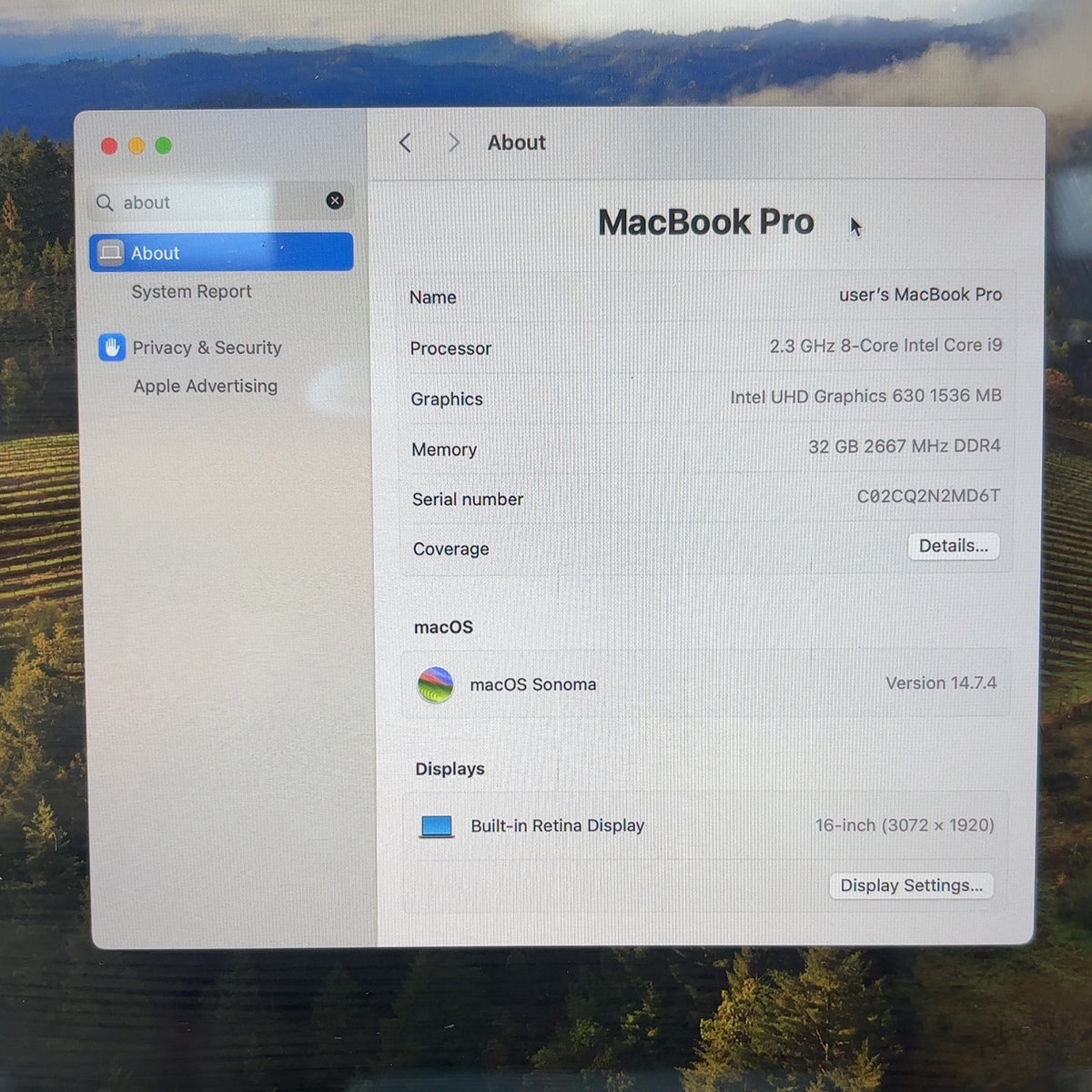Click the Coverage label
Screen dimensions: 1092x1092
[x=451, y=549]
